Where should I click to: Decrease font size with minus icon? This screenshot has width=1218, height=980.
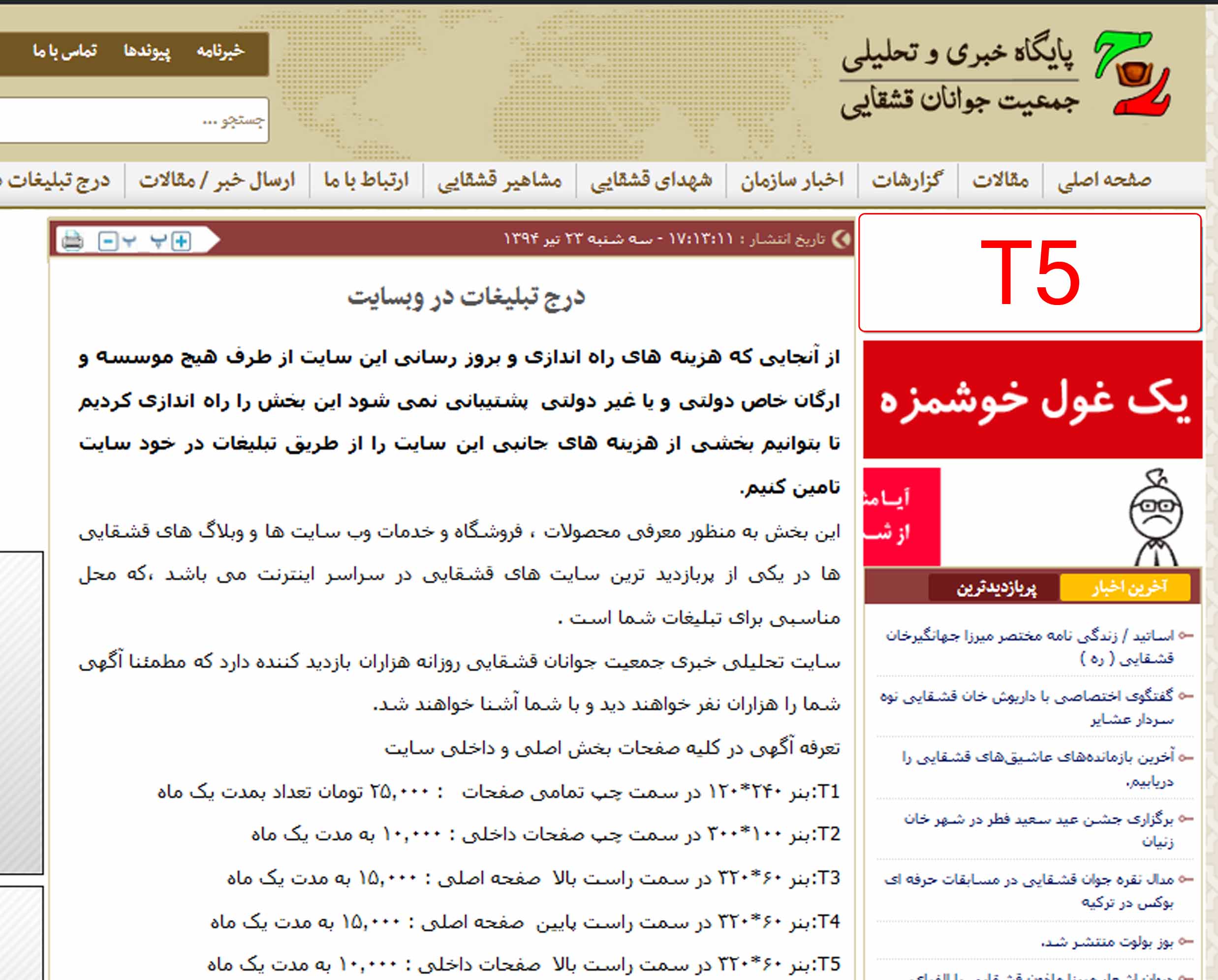[x=107, y=242]
